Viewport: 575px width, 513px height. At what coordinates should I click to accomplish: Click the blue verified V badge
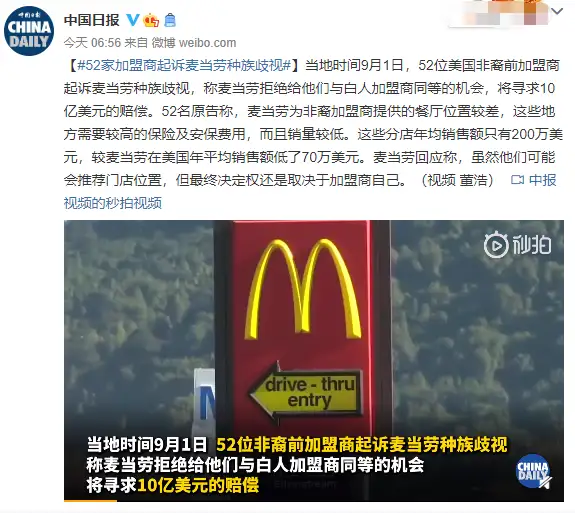tap(132, 20)
